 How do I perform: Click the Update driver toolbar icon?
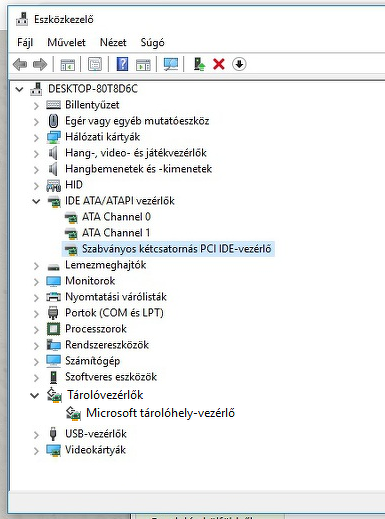click(x=199, y=64)
